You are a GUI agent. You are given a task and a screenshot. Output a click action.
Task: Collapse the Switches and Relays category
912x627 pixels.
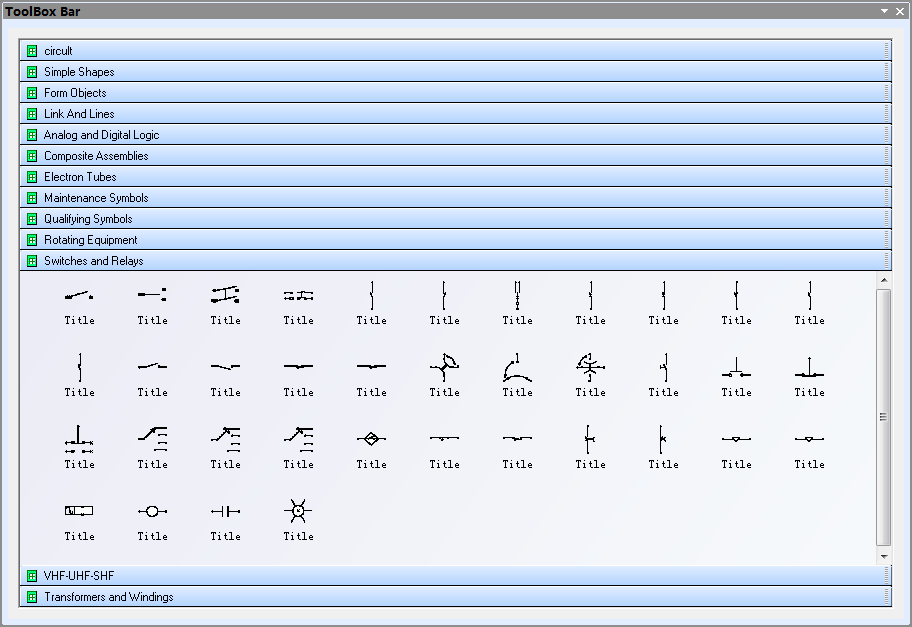tap(93, 261)
